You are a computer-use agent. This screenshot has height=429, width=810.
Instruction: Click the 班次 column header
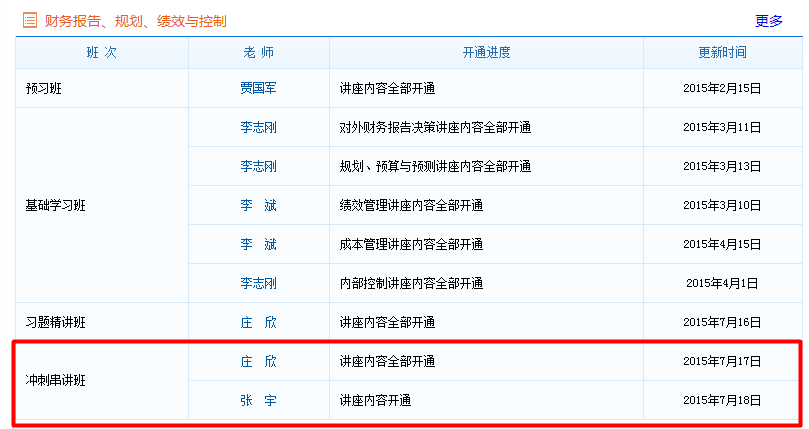[x=102, y=52]
